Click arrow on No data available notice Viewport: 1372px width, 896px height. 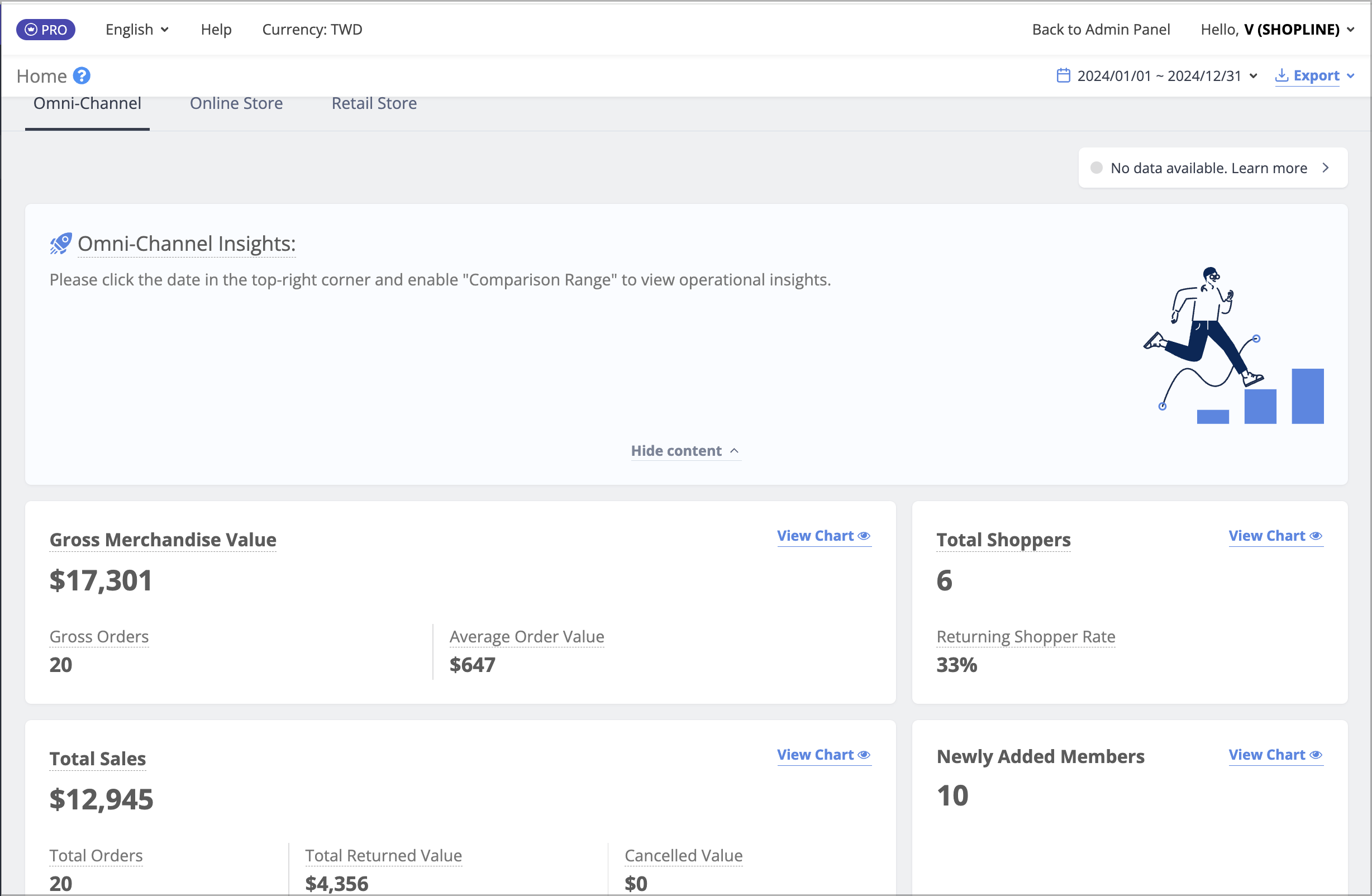(x=1325, y=168)
